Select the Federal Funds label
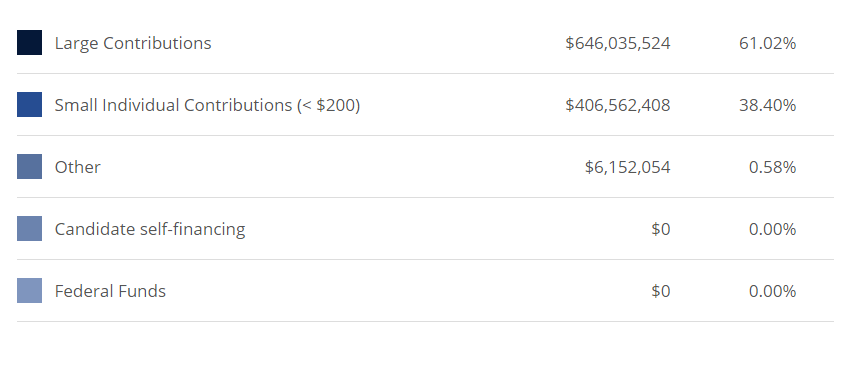Viewport: 842px width, 370px height. click(110, 291)
